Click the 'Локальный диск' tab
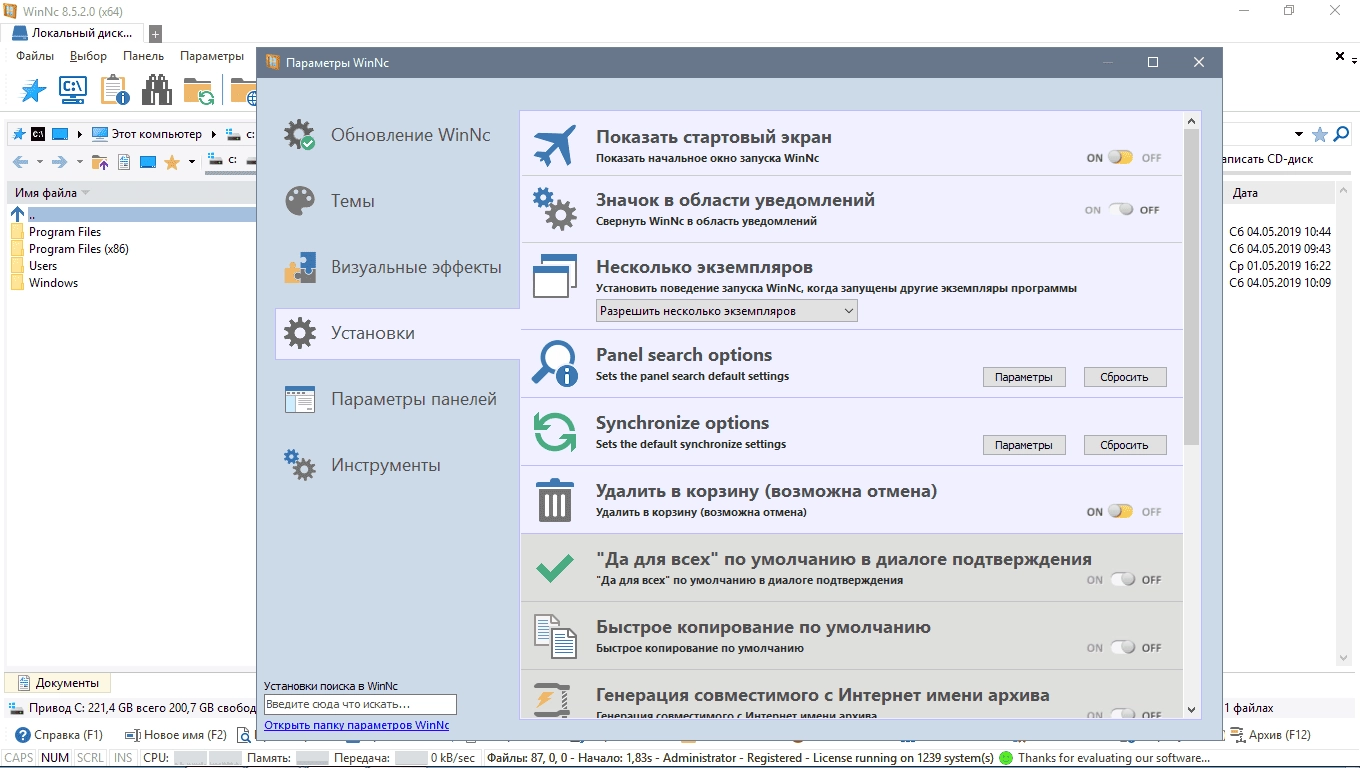Viewport: 1360px width, 768px height. 73,33
